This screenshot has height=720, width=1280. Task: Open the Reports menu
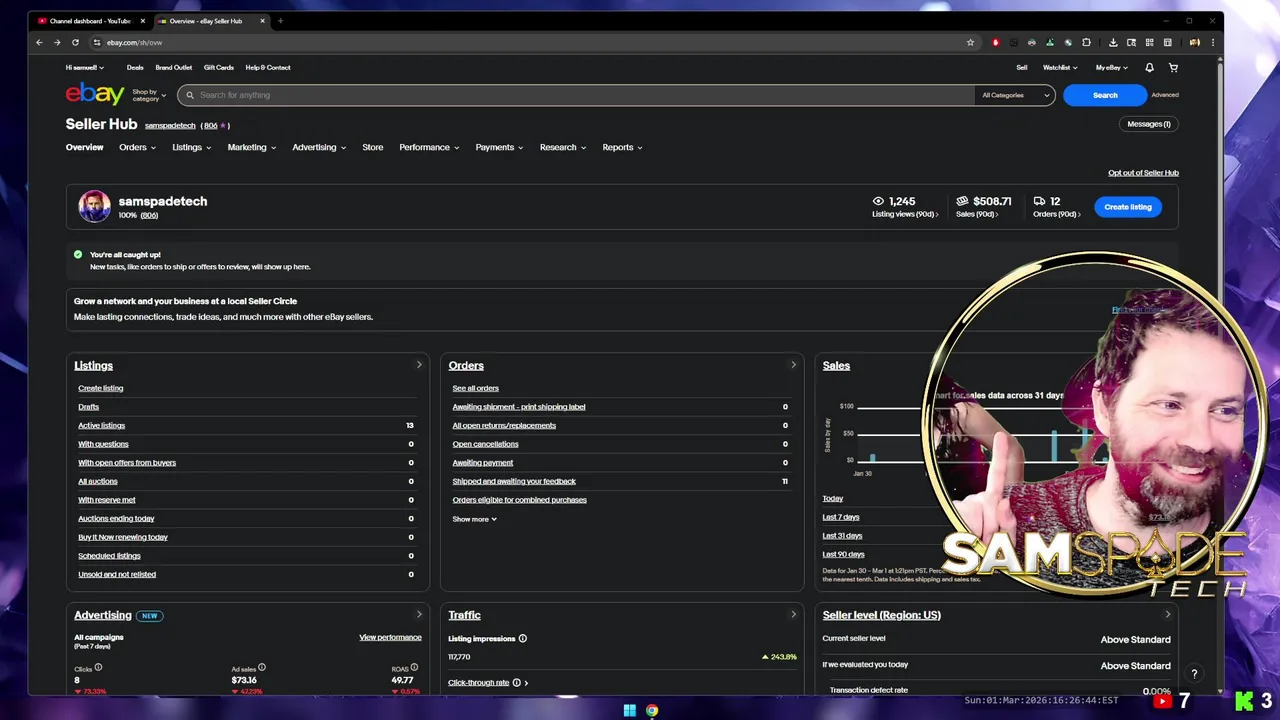[x=622, y=147]
